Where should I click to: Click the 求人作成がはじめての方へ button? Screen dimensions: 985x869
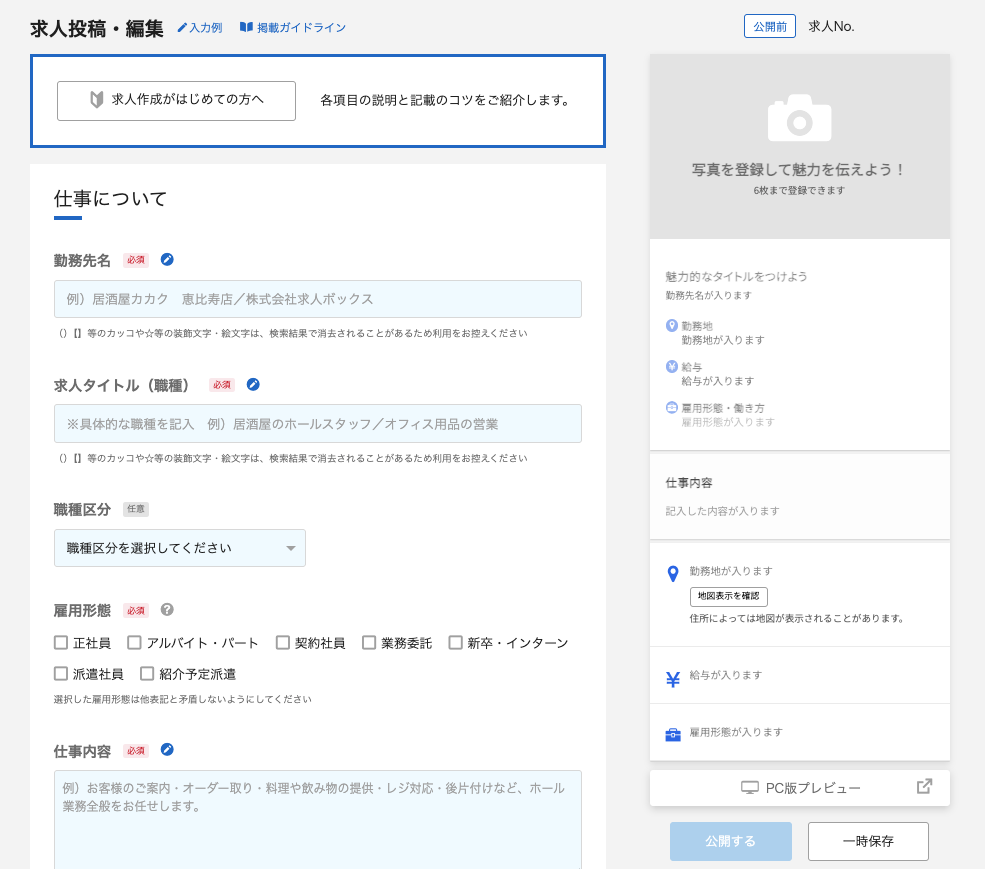(176, 101)
